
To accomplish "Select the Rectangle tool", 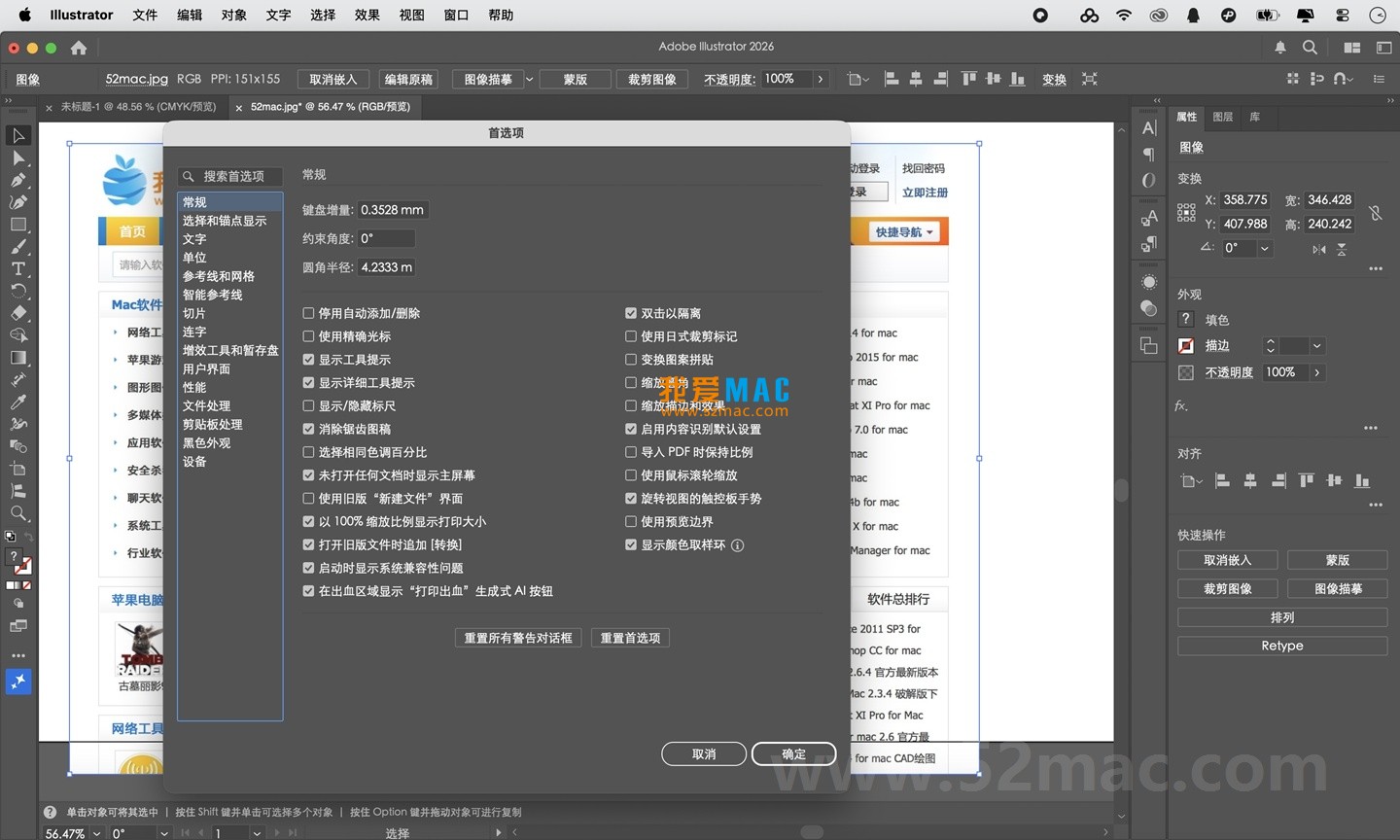I will pos(17,225).
